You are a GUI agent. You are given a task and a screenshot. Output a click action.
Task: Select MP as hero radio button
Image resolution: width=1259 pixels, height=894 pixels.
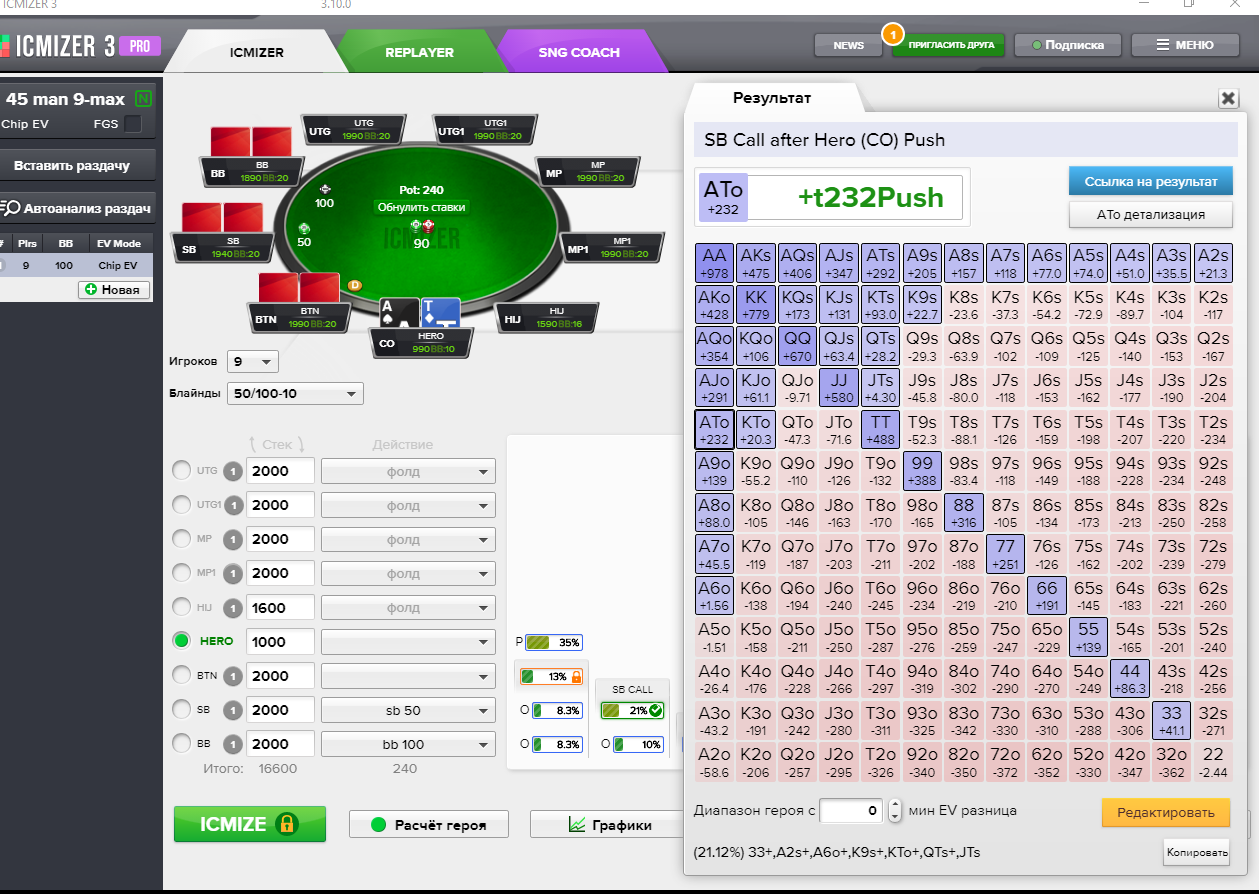point(182,538)
